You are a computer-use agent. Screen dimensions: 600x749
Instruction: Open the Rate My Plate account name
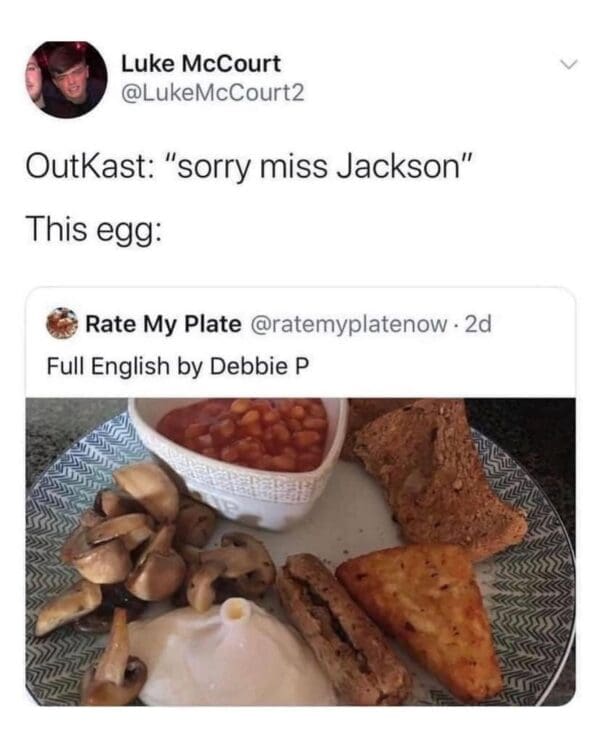pos(163,324)
